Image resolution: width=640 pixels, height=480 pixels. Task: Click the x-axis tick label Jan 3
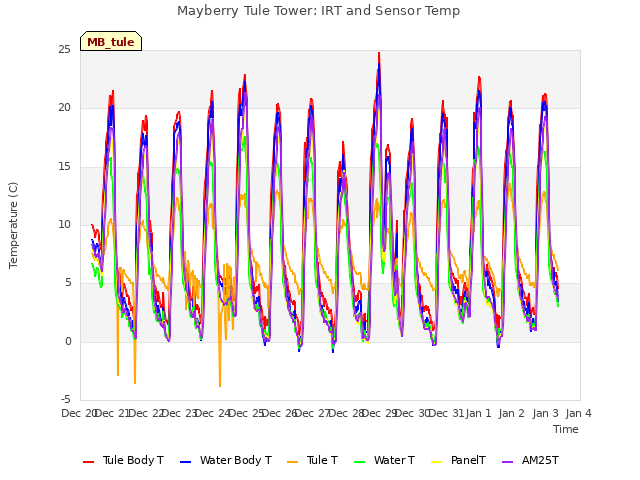tap(545, 413)
